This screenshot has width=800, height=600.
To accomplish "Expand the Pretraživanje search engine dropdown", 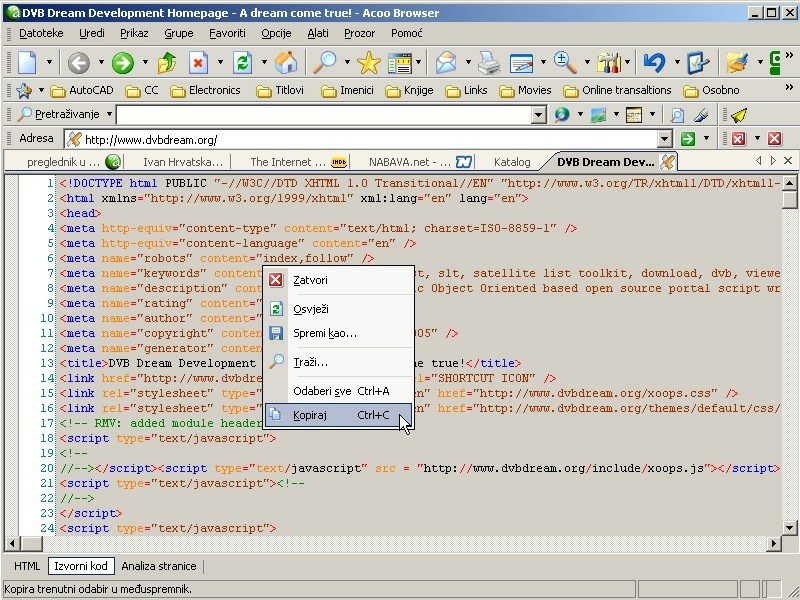I will point(109,114).
